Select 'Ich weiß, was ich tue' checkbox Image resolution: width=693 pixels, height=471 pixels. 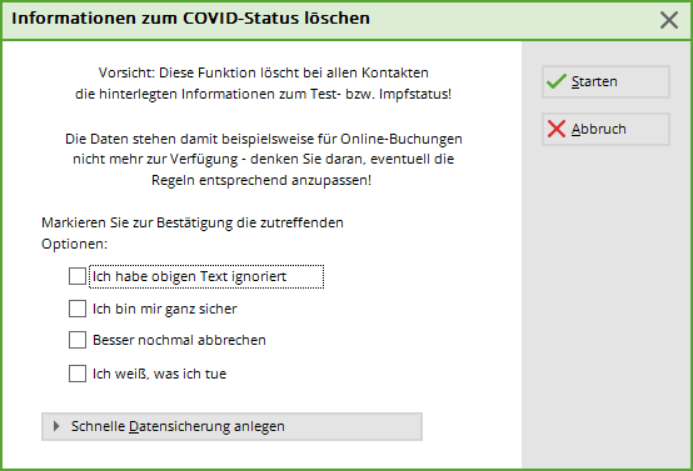[77, 374]
